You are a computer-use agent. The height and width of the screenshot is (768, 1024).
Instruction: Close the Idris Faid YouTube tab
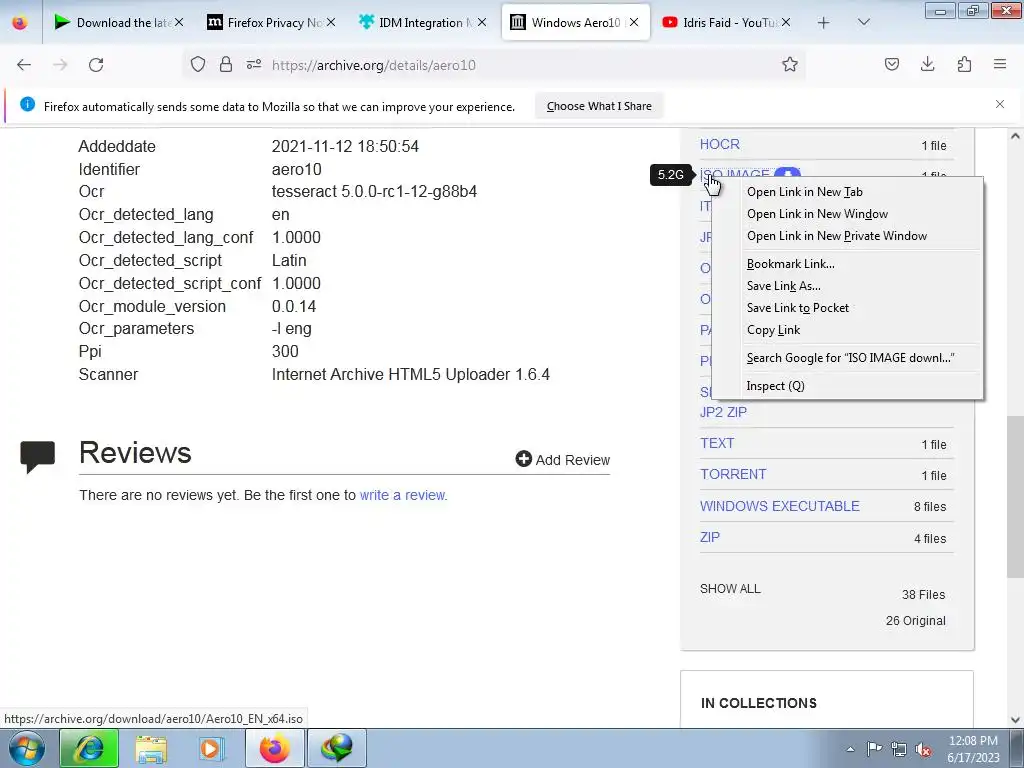pyautogui.click(x=786, y=23)
